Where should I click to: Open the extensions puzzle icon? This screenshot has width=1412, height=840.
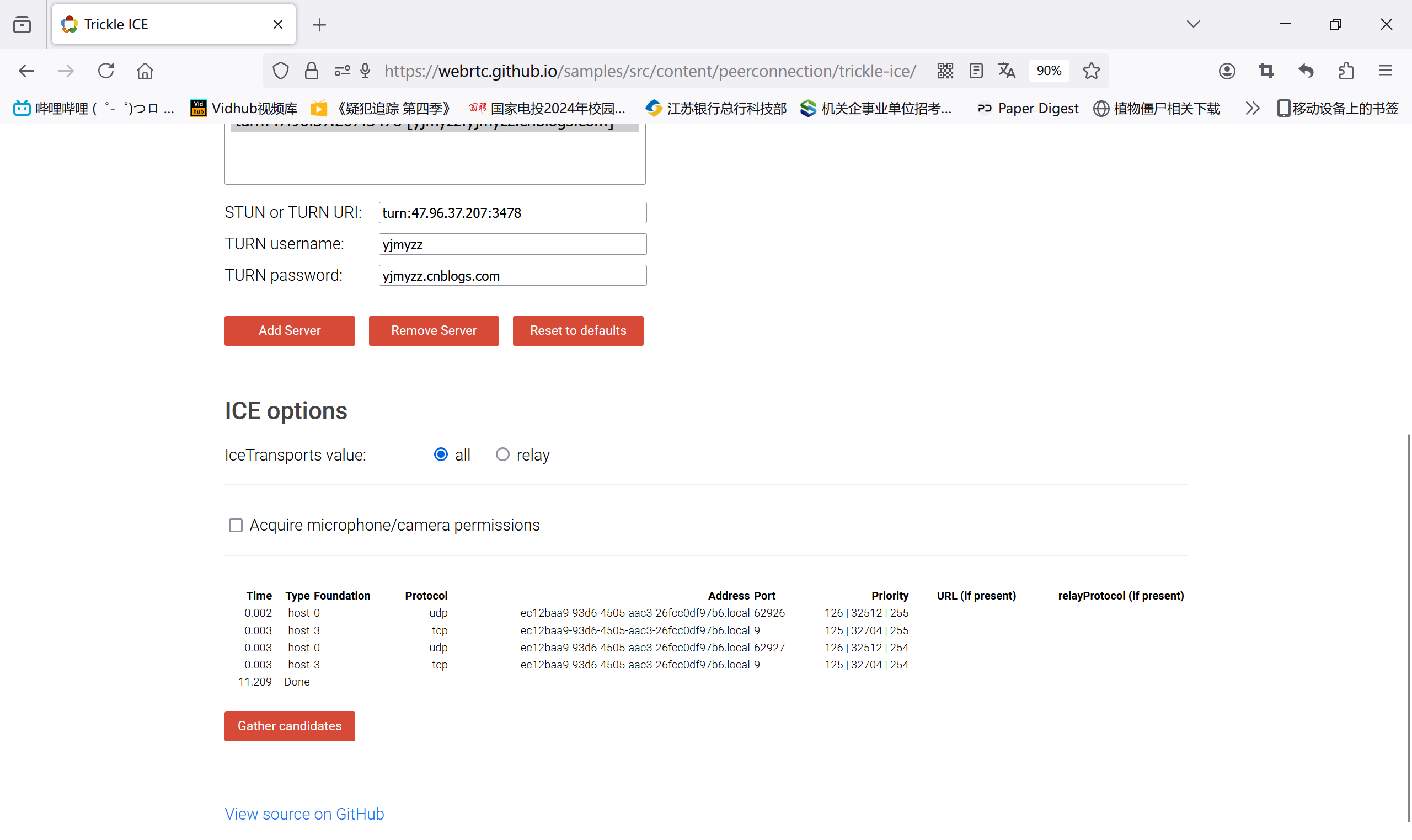coord(1346,71)
